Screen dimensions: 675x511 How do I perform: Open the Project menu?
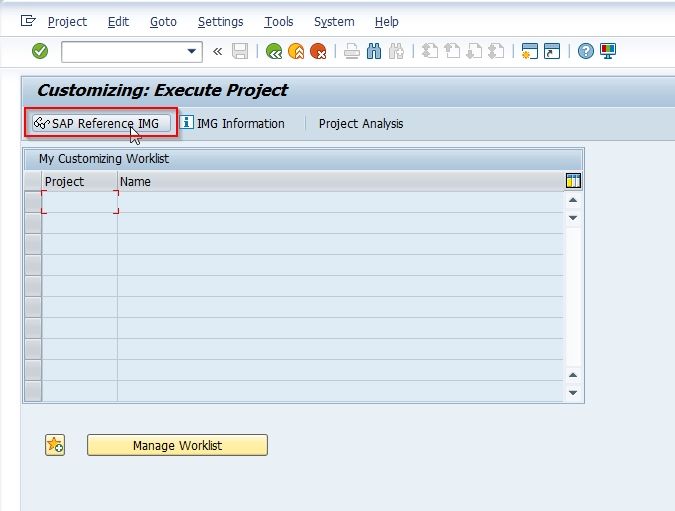pos(67,22)
